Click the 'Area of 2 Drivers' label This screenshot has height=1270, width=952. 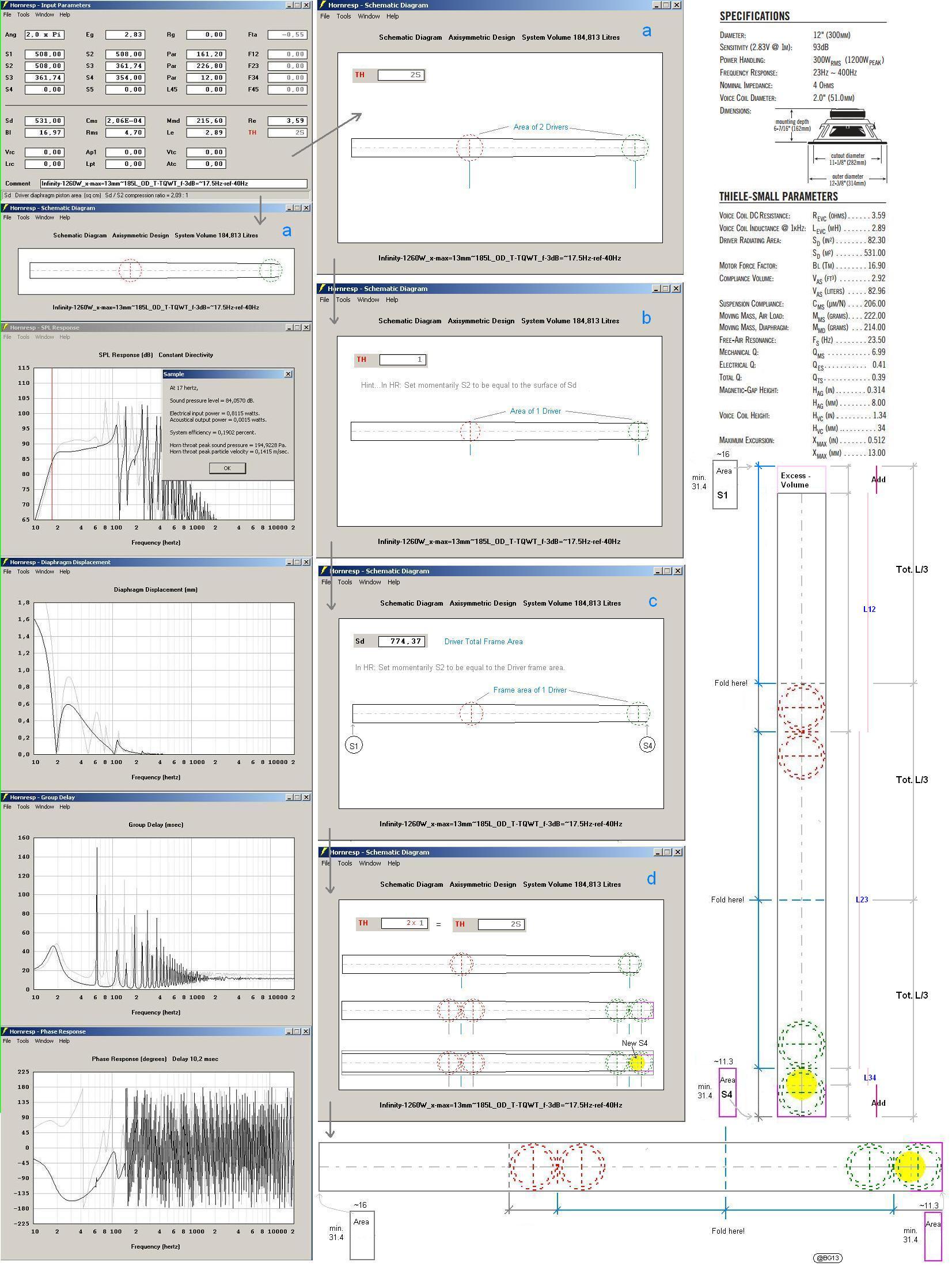click(540, 127)
